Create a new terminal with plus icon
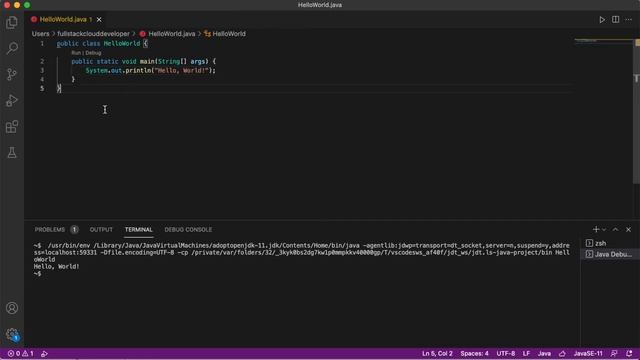 [x=596, y=229]
